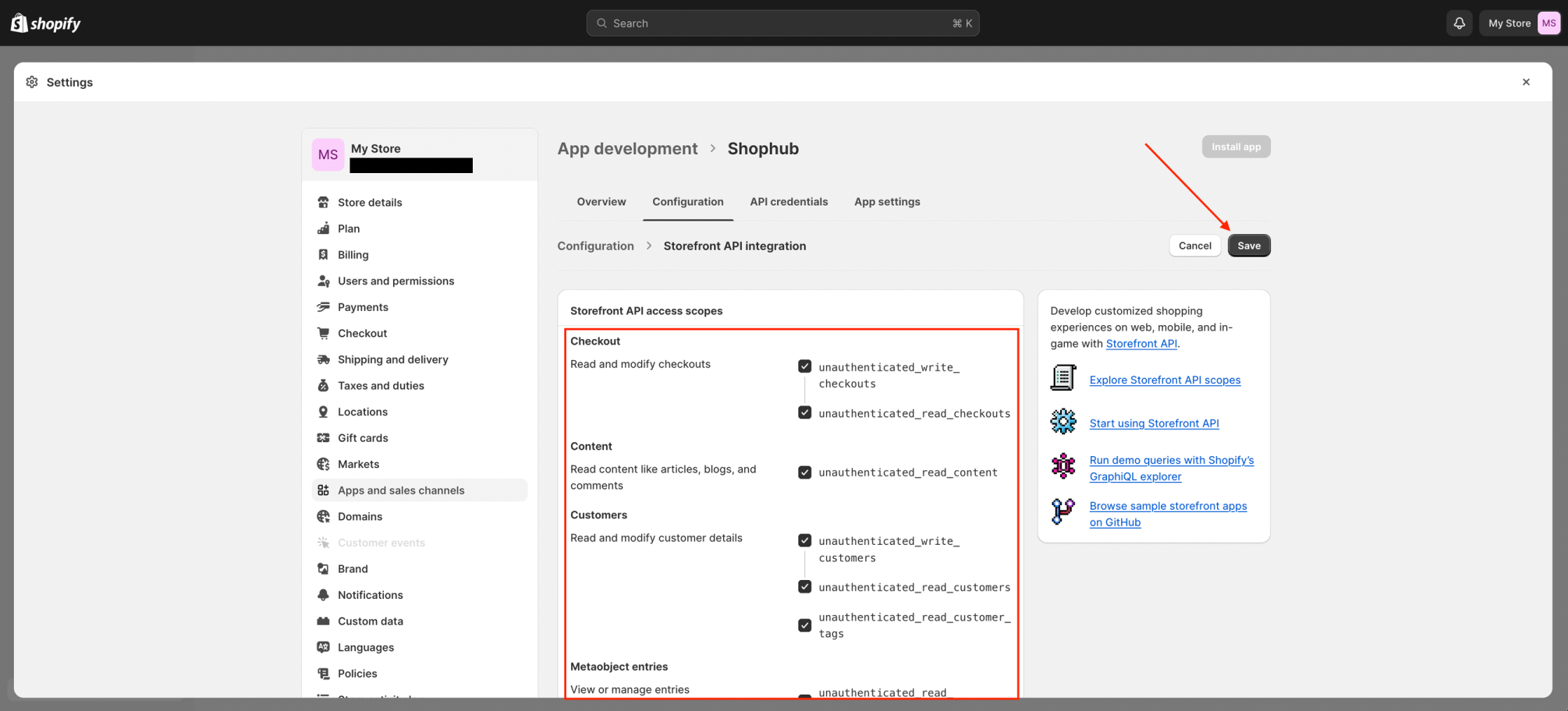Open Shipping and delivery via its truck icon
The height and width of the screenshot is (711, 1568).
(324, 359)
